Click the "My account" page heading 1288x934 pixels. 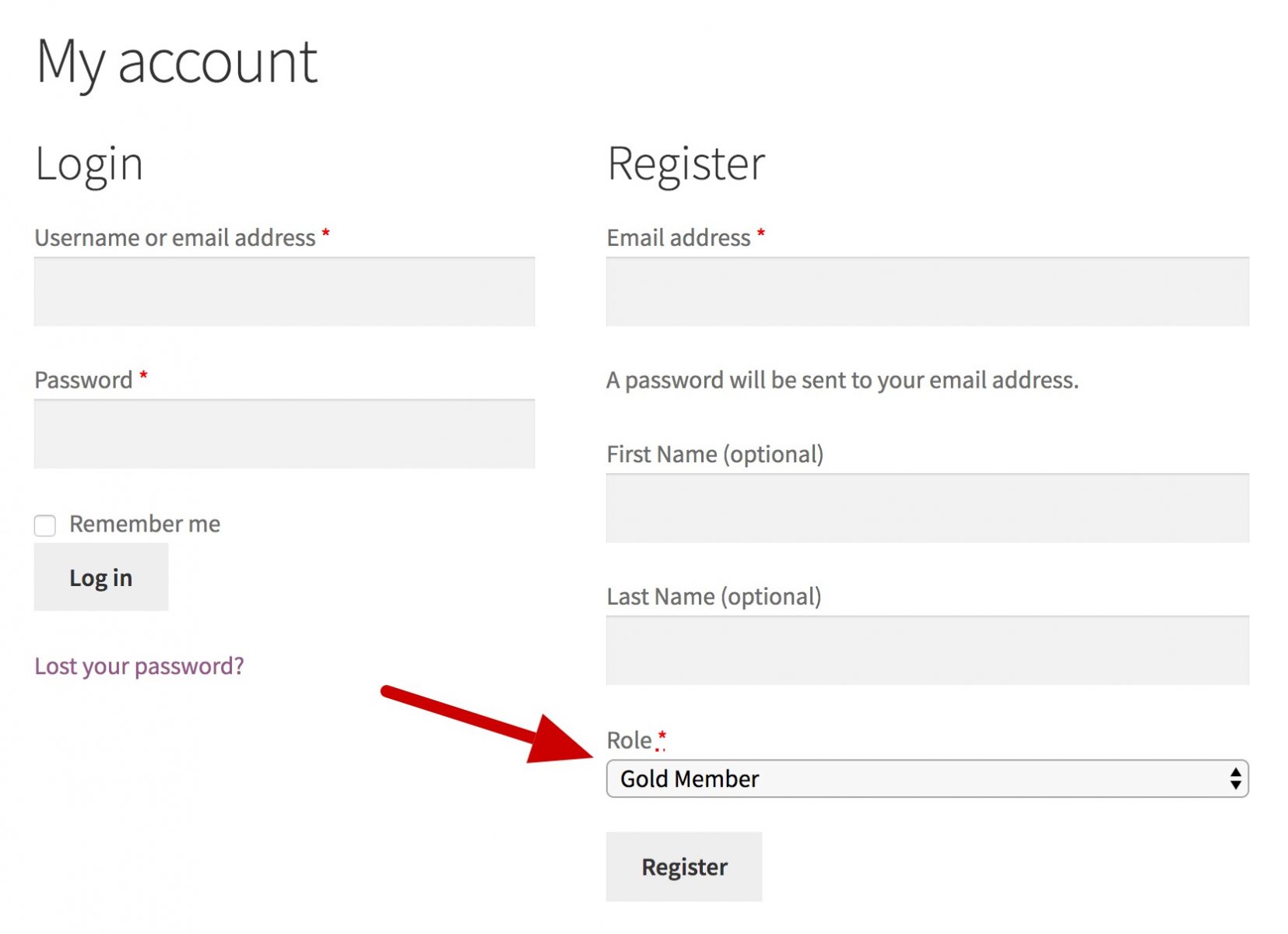(177, 61)
